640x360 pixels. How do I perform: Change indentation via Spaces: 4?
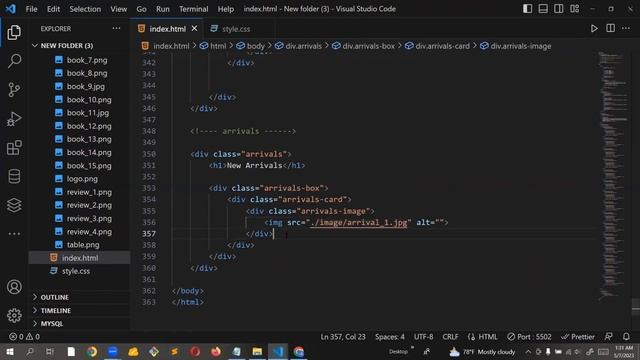(x=390, y=337)
